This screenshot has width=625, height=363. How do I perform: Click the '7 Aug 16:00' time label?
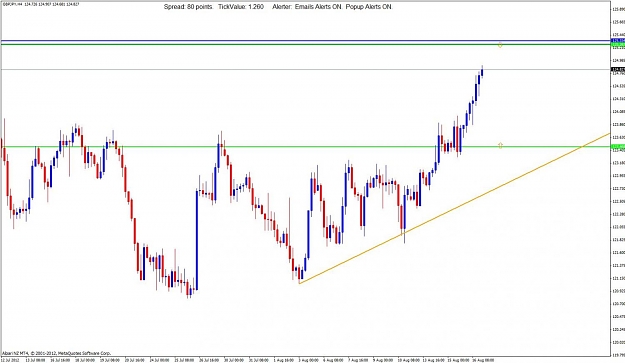pyautogui.click(x=358, y=360)
